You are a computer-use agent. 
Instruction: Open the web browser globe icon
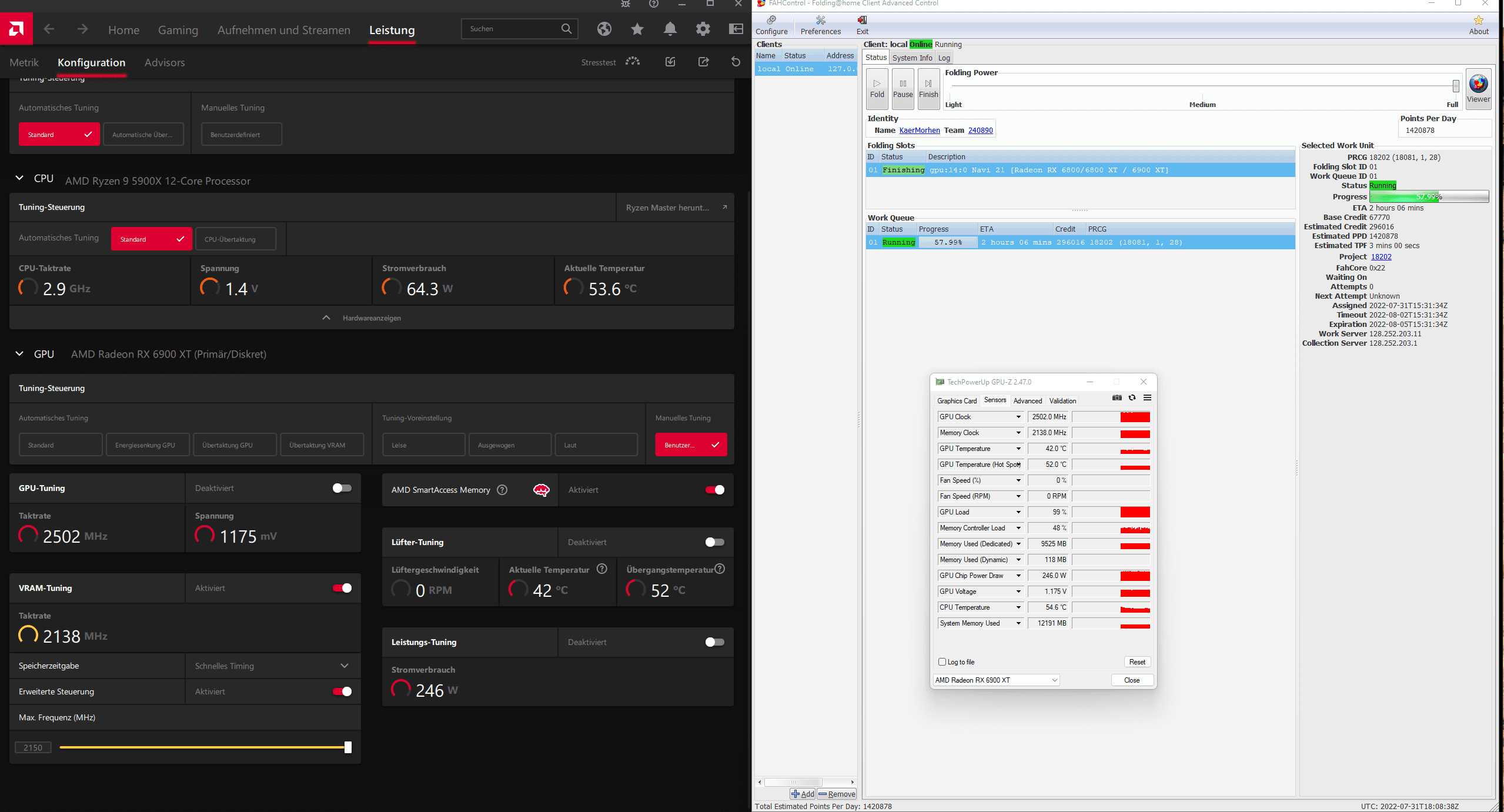click(604, 29)
